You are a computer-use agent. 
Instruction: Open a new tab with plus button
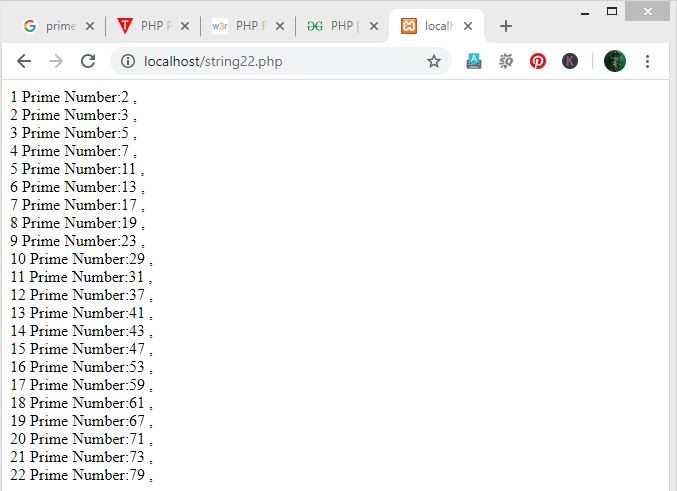point(506,26)
